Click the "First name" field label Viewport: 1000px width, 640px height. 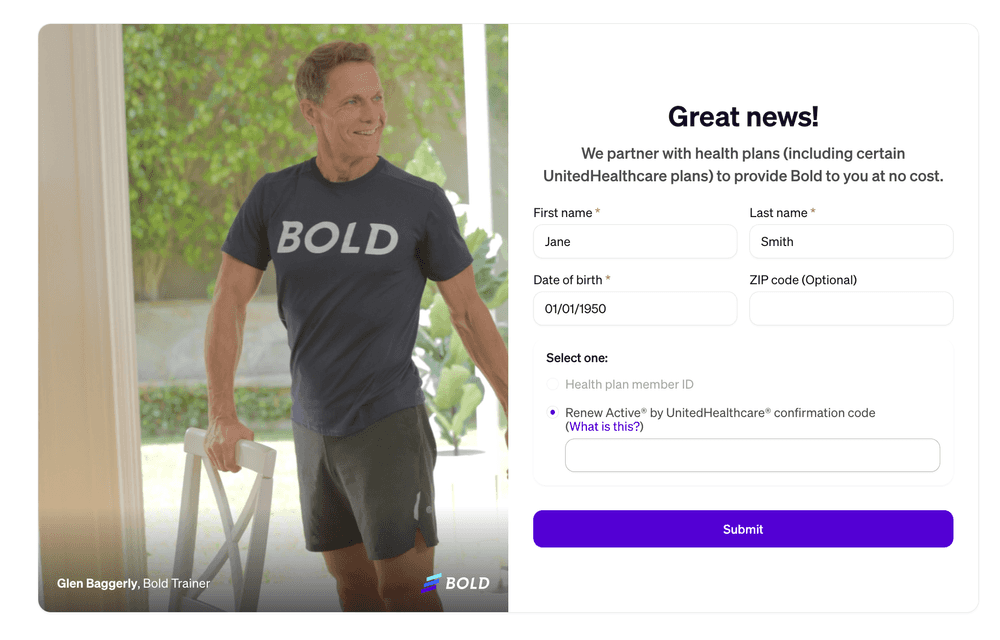point(562,213)
